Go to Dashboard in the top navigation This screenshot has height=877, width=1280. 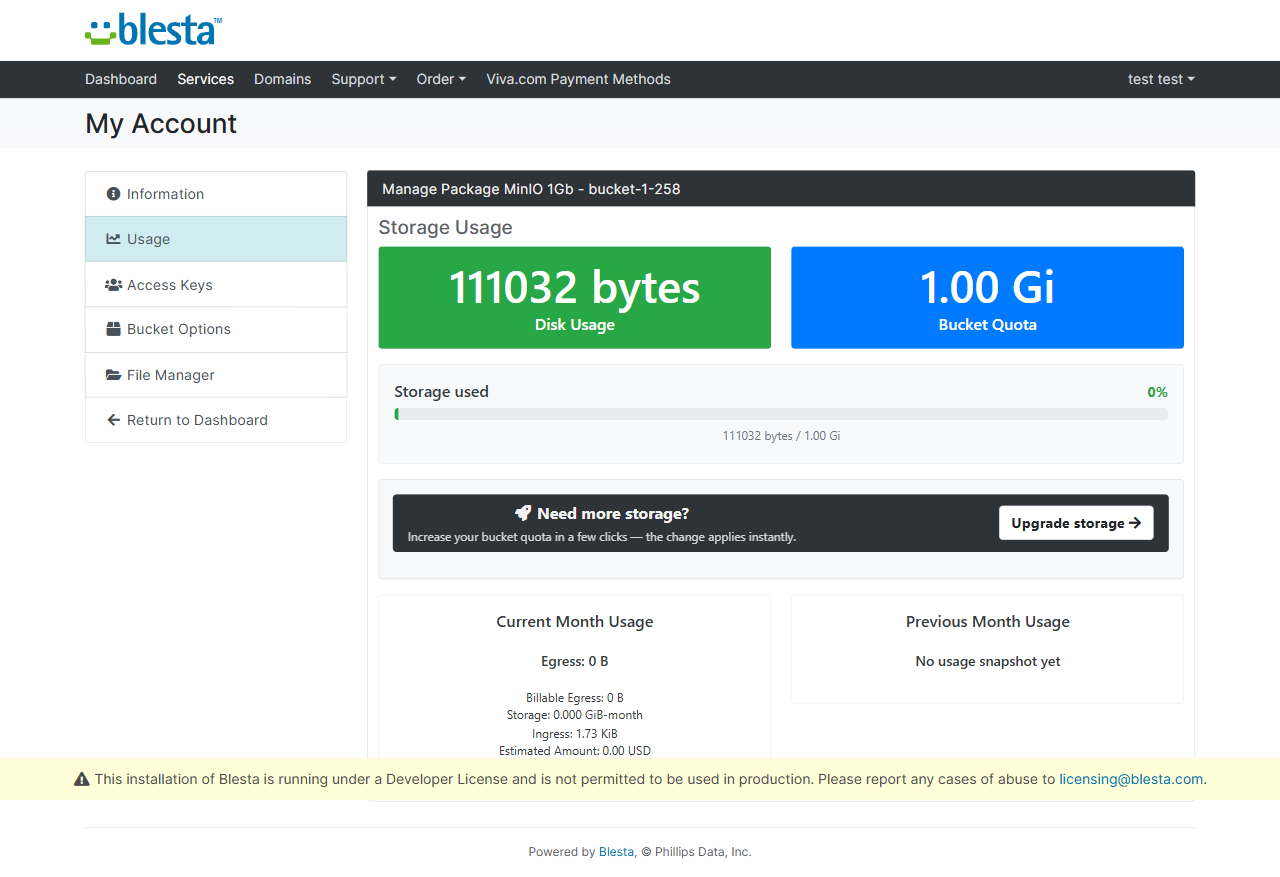pyautogui.click(x=121, y=79)
